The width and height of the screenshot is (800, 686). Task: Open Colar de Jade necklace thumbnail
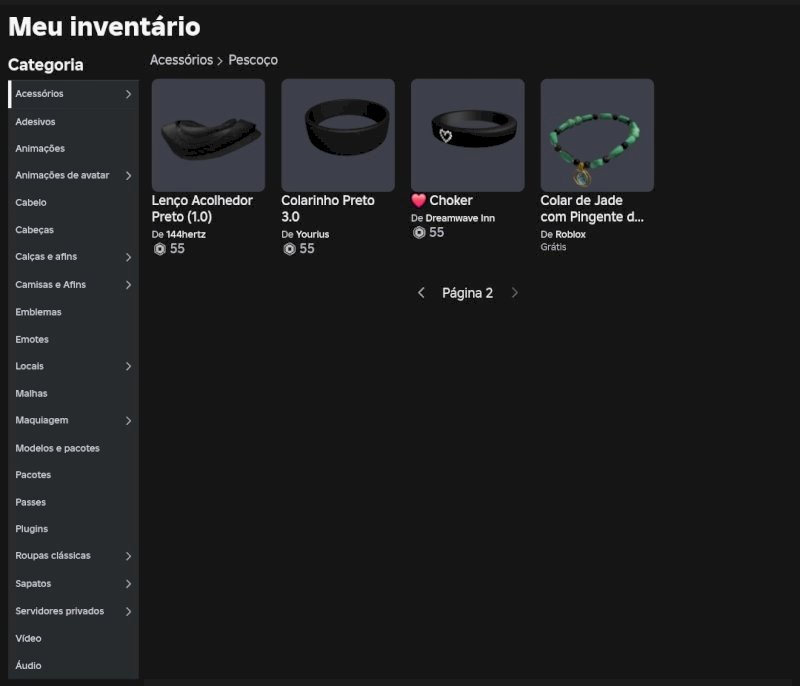pyautogui.click(x=597, y=135)
